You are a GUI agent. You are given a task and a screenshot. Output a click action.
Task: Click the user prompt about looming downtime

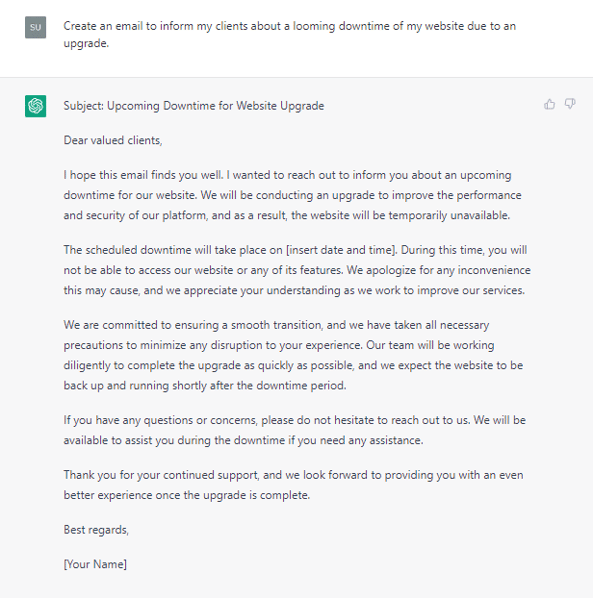(x=289, y=34)
